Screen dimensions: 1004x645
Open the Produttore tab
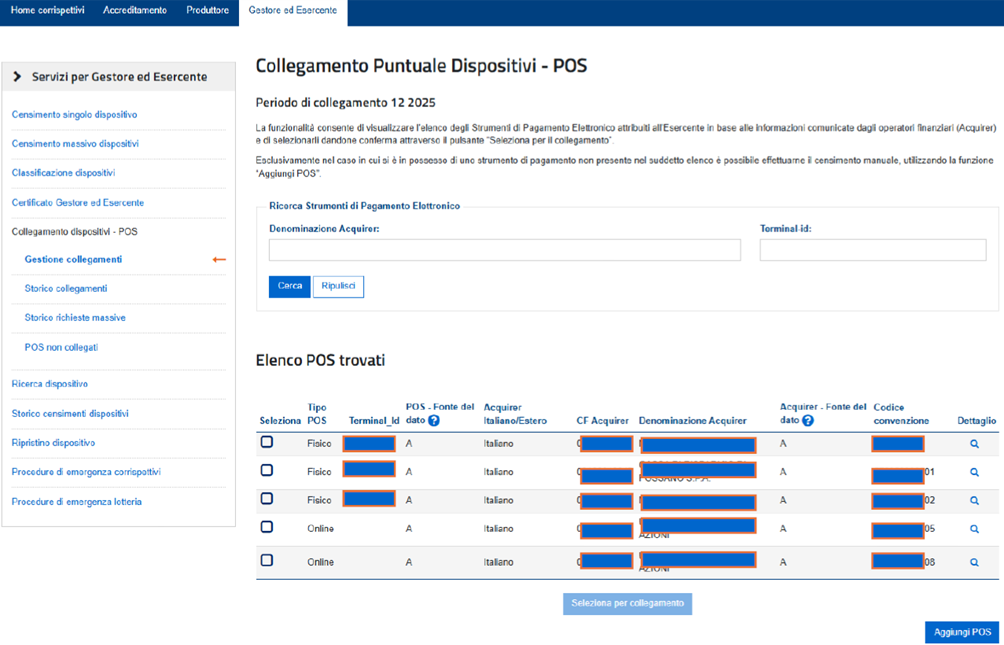pyautogui.click(x=207, y=10)
